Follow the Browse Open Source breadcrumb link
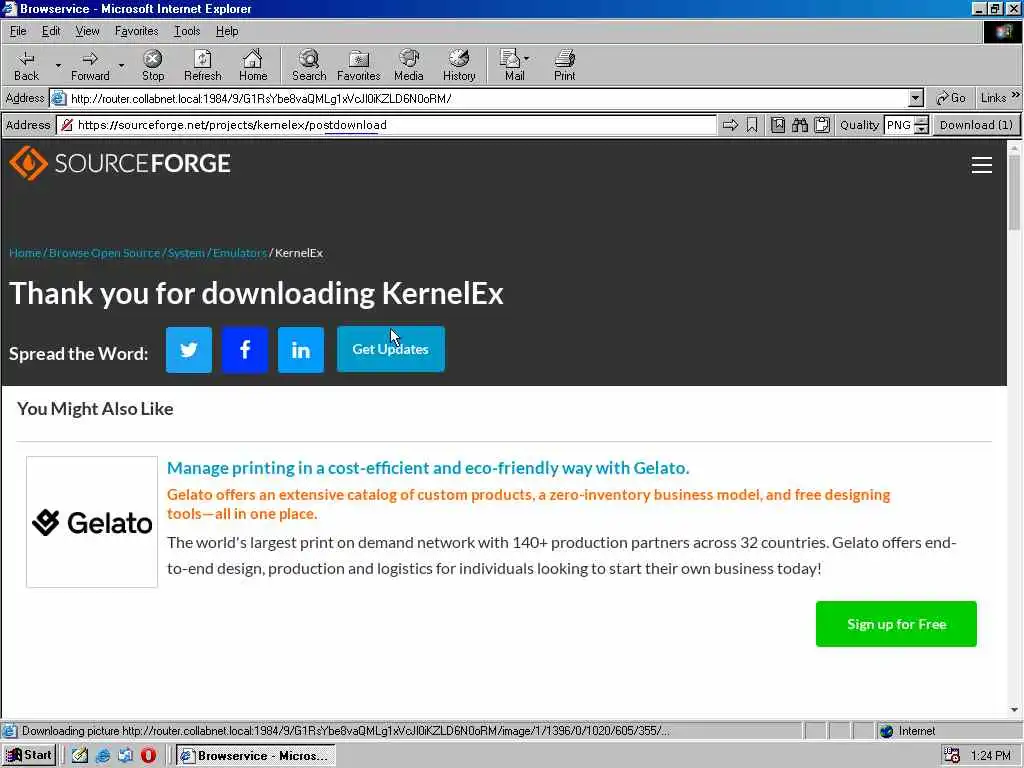The image size is (1024, 768). [104, 253]
